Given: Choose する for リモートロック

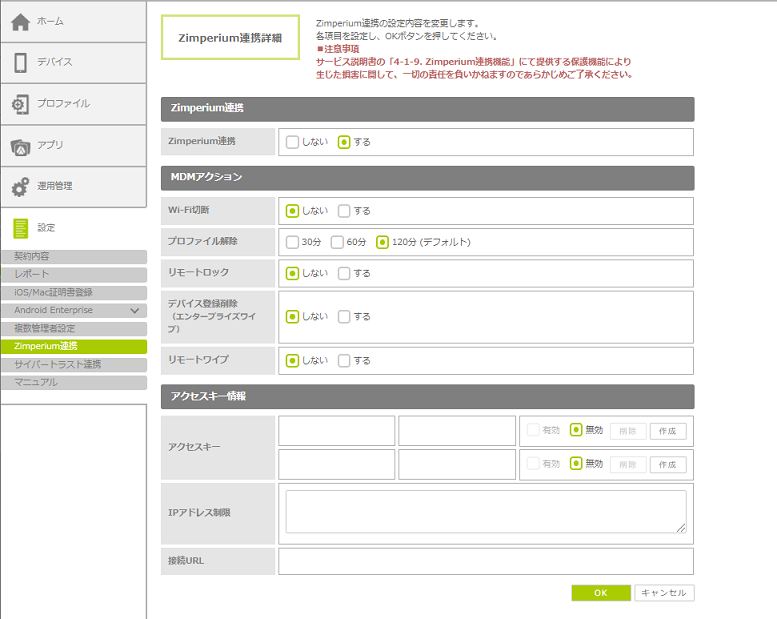Looking at the screenshot, I should tap(344, 273).
